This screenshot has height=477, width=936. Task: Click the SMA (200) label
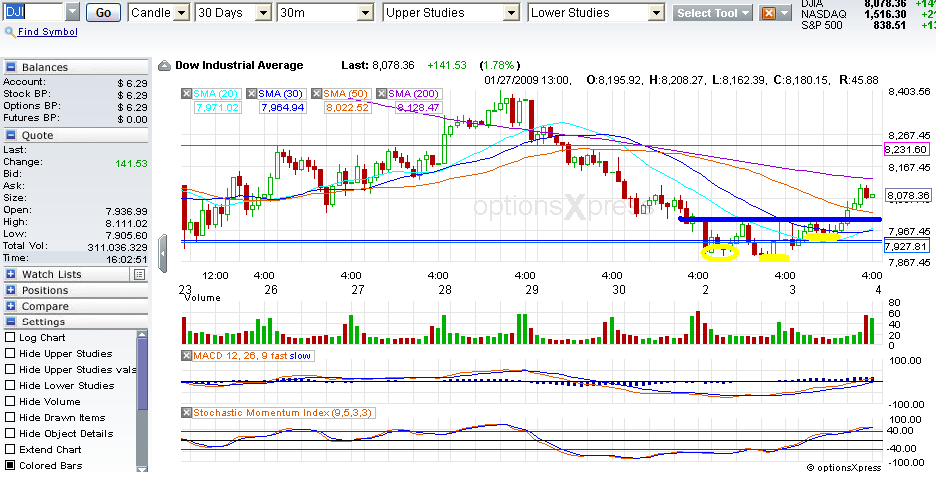pos(412,94)
